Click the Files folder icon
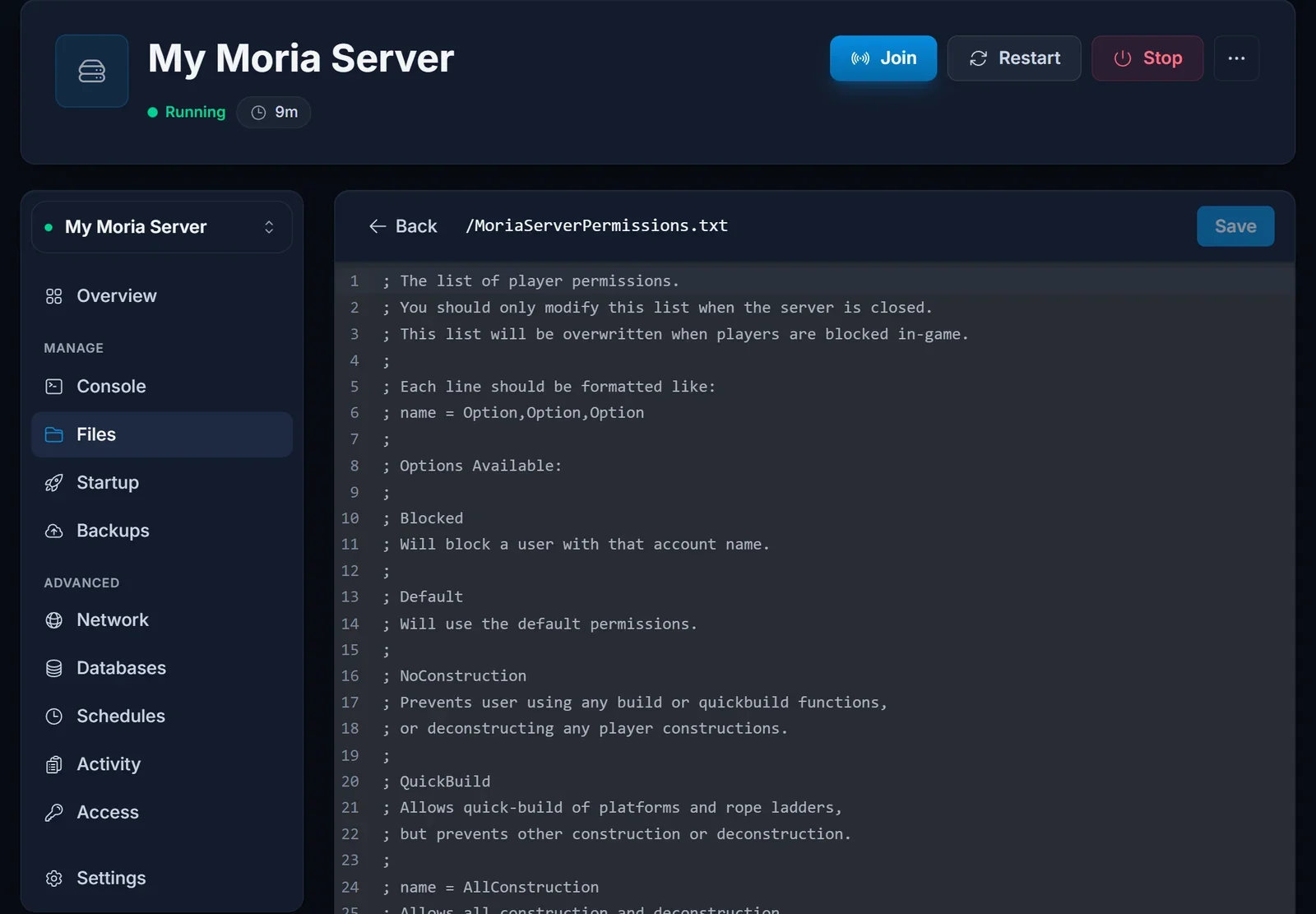Image resolution: width=1316 pixels, height=914 pixels. (x=54, y=434)
